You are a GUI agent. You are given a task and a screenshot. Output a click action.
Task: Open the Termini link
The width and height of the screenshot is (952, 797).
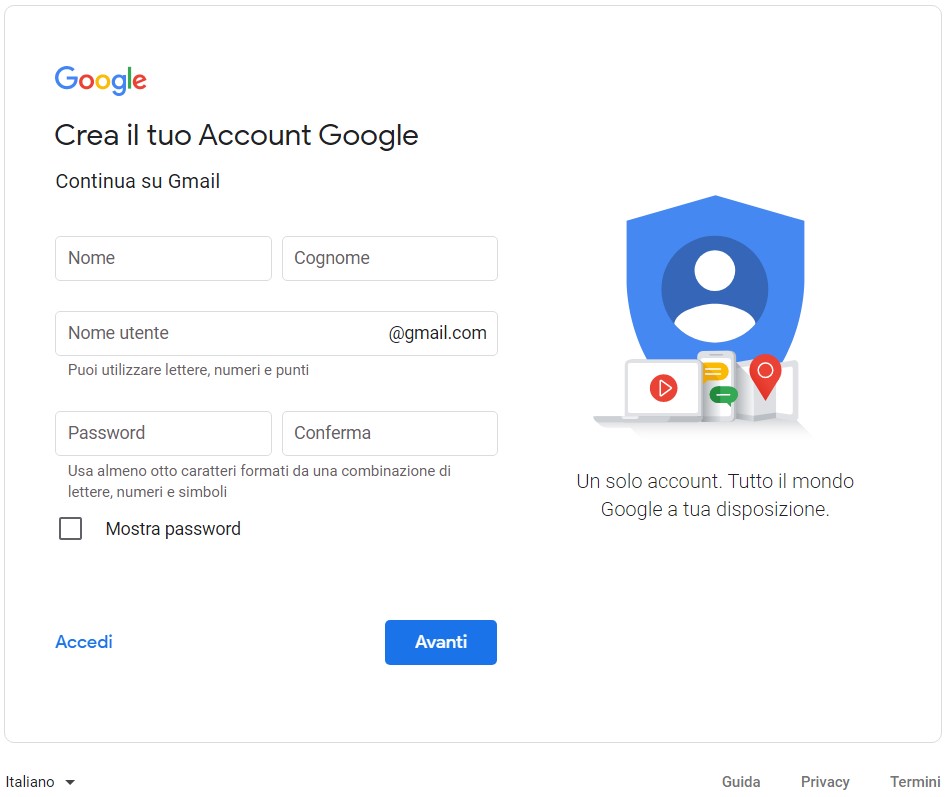coord(915,781)
